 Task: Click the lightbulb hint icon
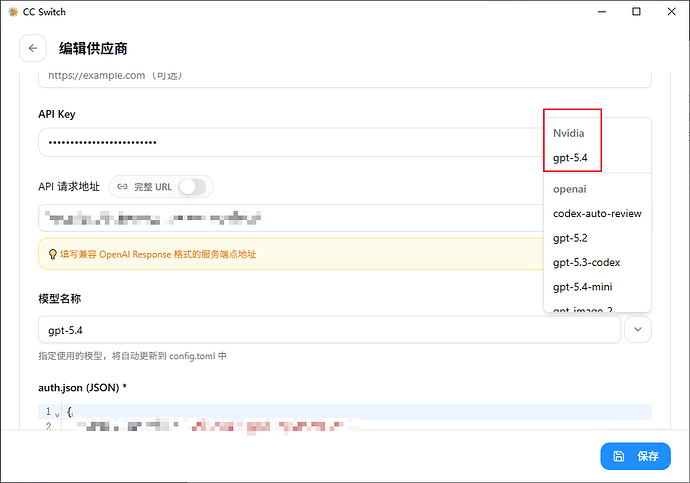[x=52, y=254]
